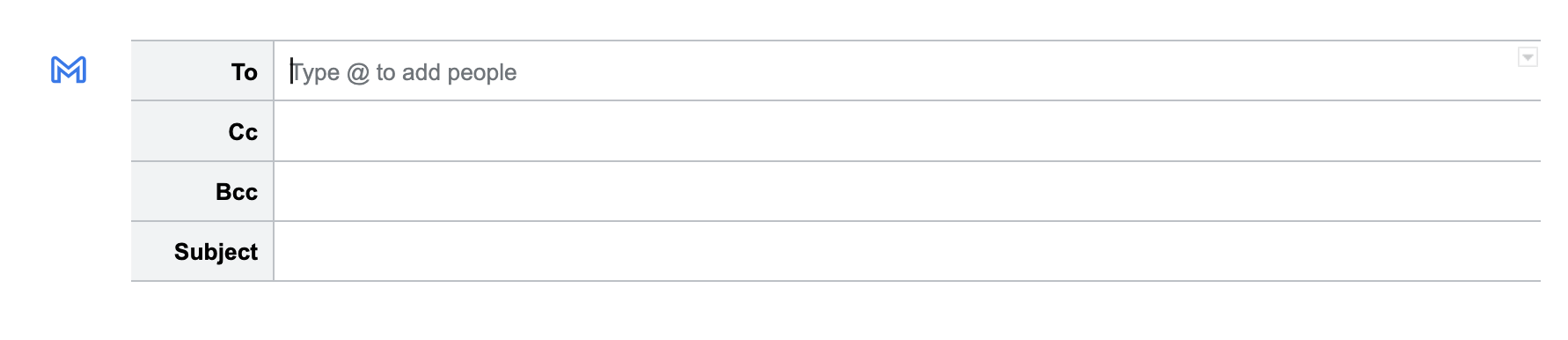Viewport: 1568px width, 340px height.
Task: Click the middle of the Subject row
Action: [x=907, y=251]
